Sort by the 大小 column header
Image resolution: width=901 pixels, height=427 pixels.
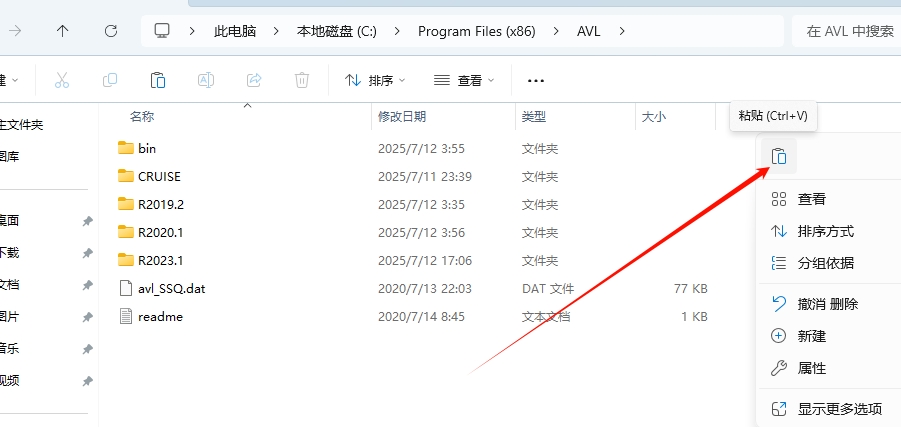coord(653,117)
